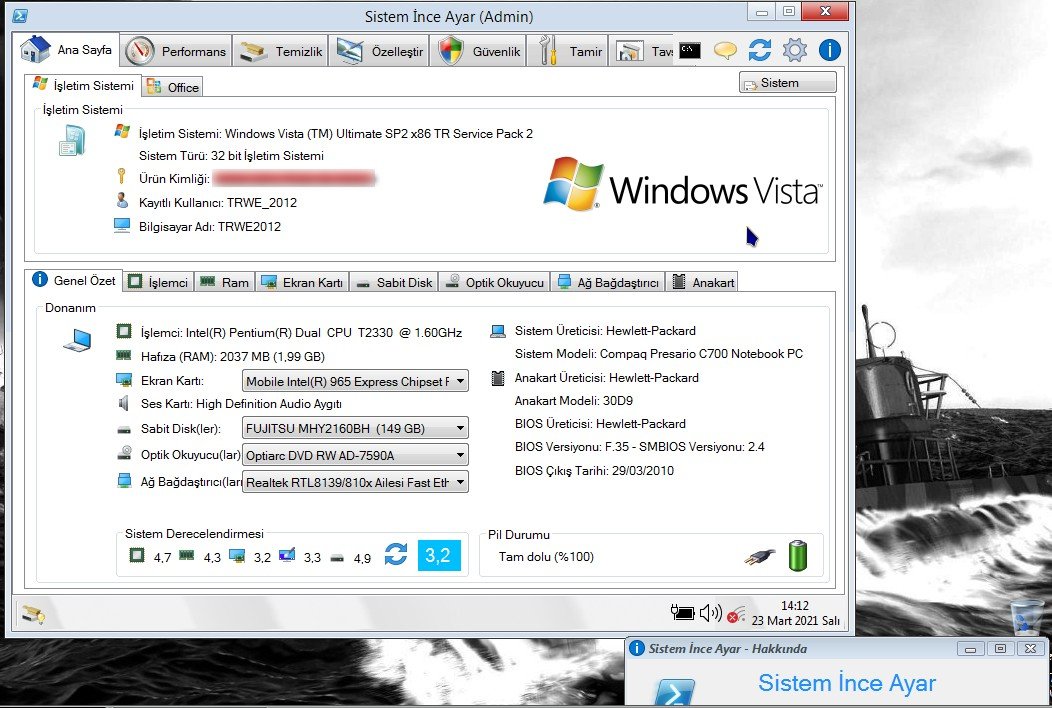Open the Temizlik tab

point(280,51)
